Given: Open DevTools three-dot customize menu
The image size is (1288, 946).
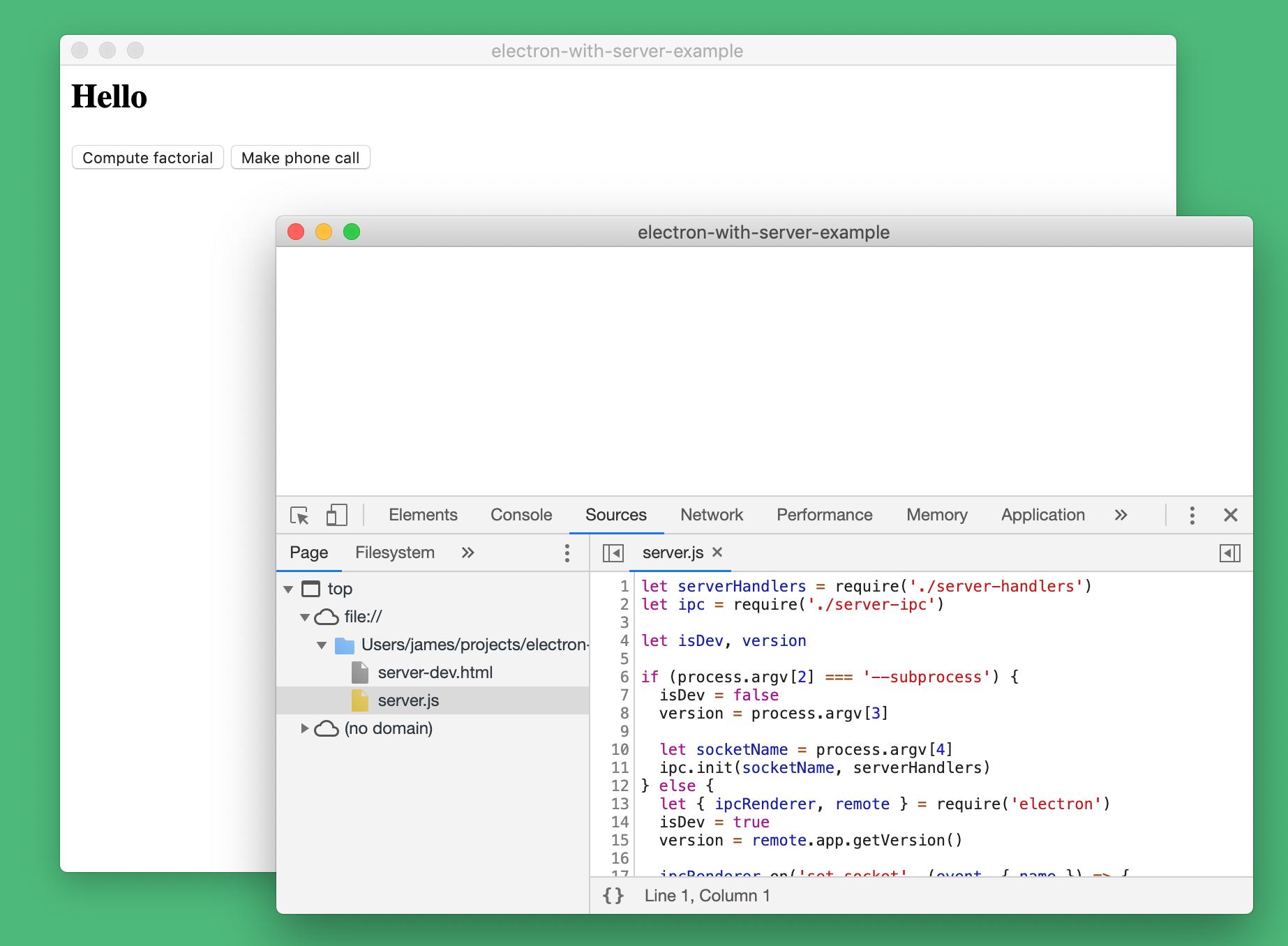Looking at the screenshot, I should (x=1192, y=516).
